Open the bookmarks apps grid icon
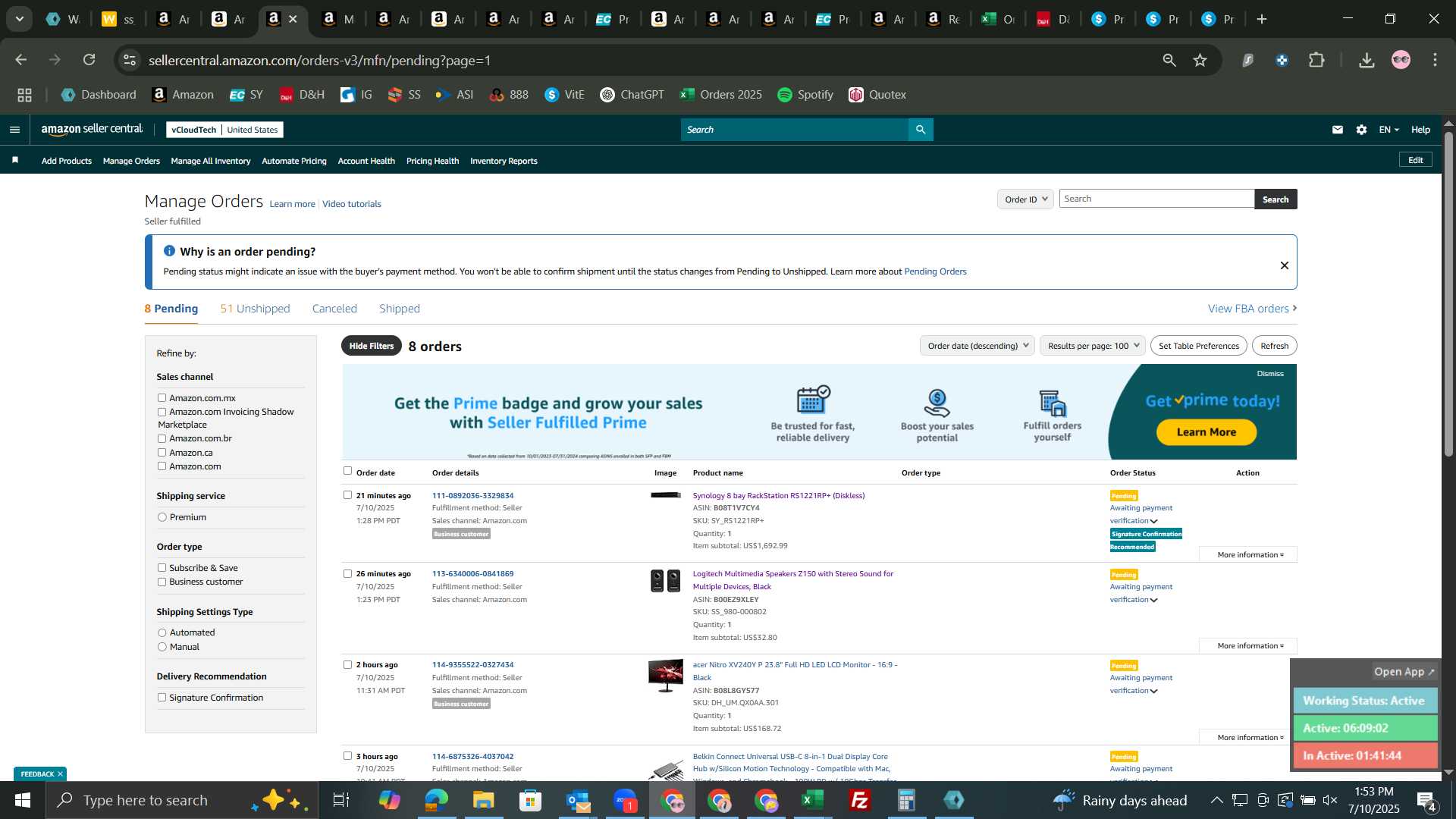The height and width of the screenshot is (819, 1456). coord(25,95)
